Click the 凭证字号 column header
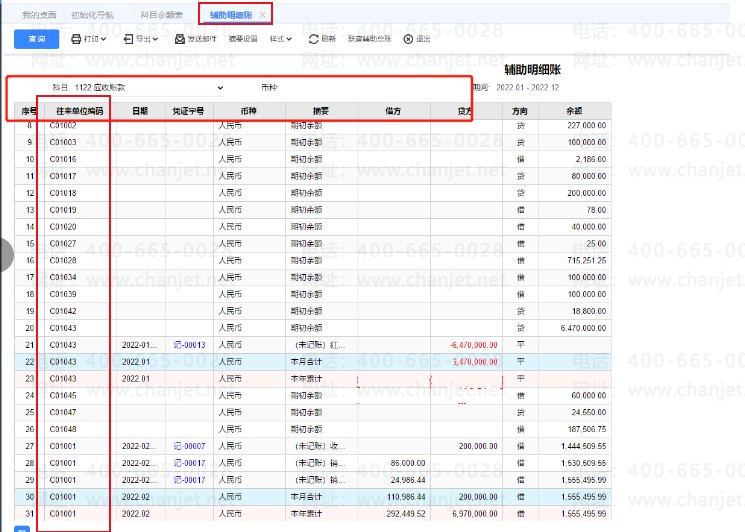Screen dimensions: 745x532 [189, 111]
